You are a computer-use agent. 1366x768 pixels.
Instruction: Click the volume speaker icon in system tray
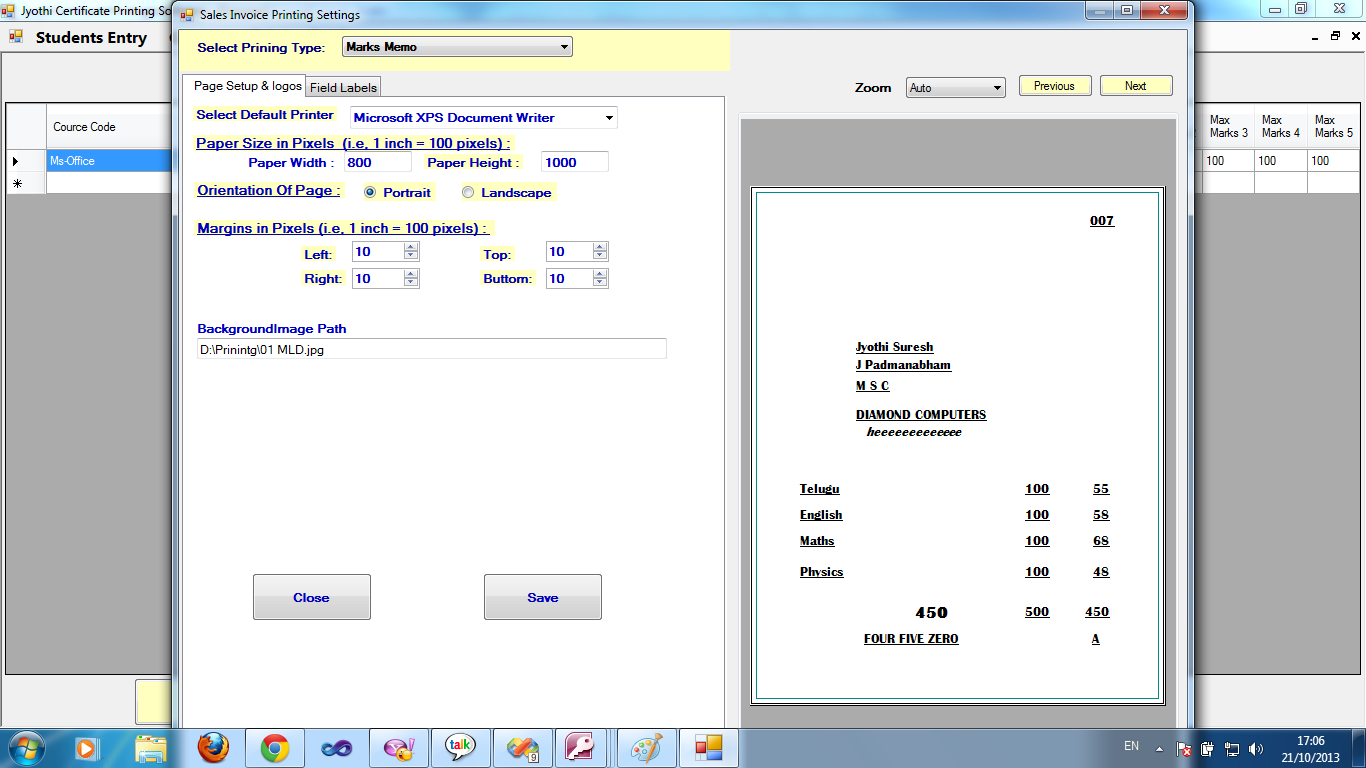(x=1256, y=747)
